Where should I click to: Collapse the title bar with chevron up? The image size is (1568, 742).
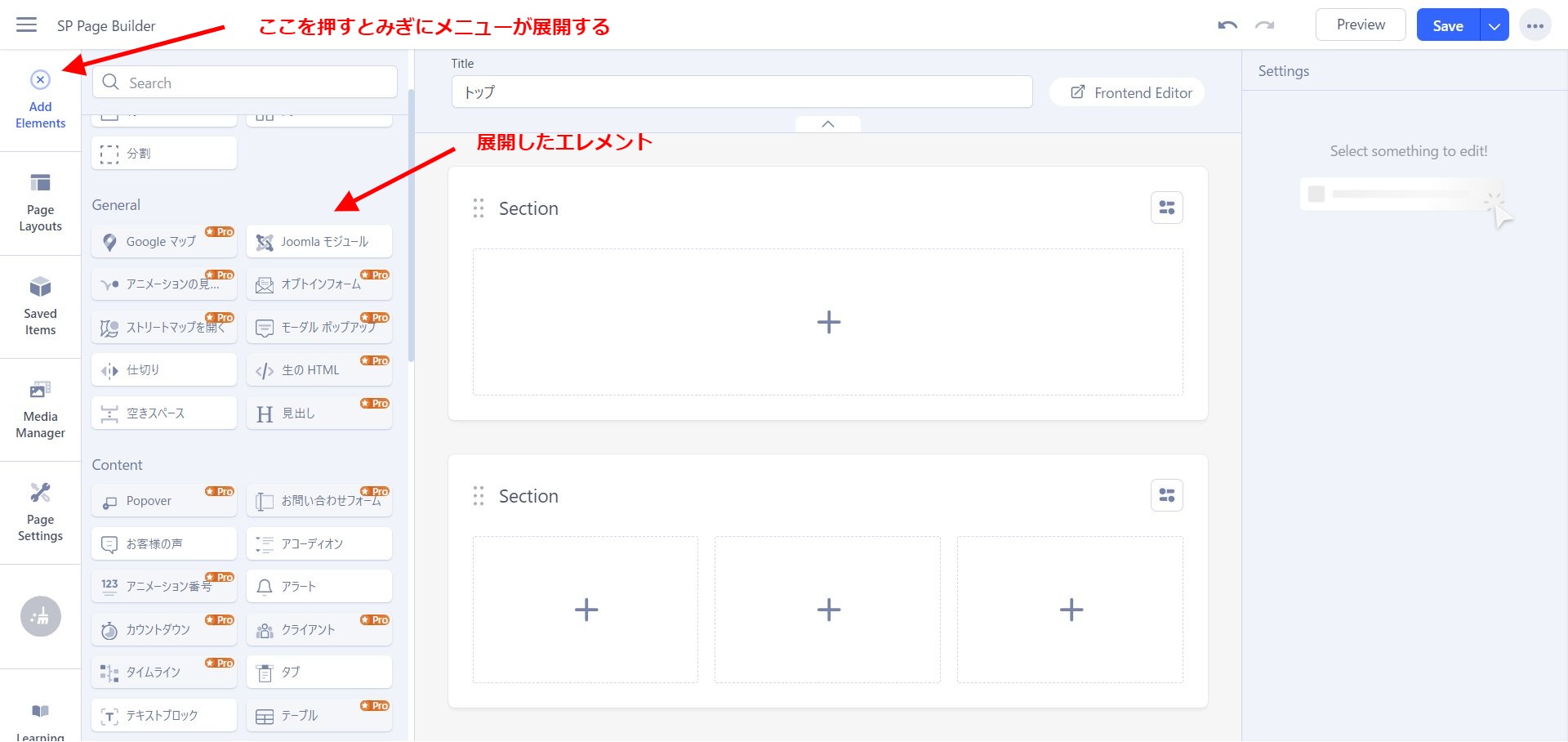click(x=827, y=124)
